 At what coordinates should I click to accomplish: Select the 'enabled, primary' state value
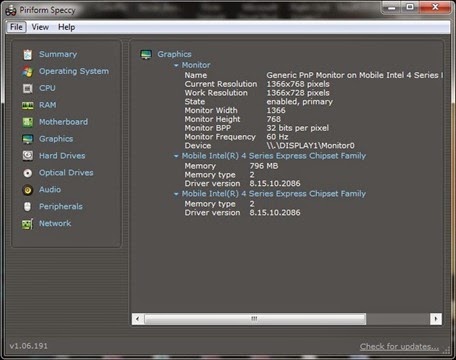299,102
